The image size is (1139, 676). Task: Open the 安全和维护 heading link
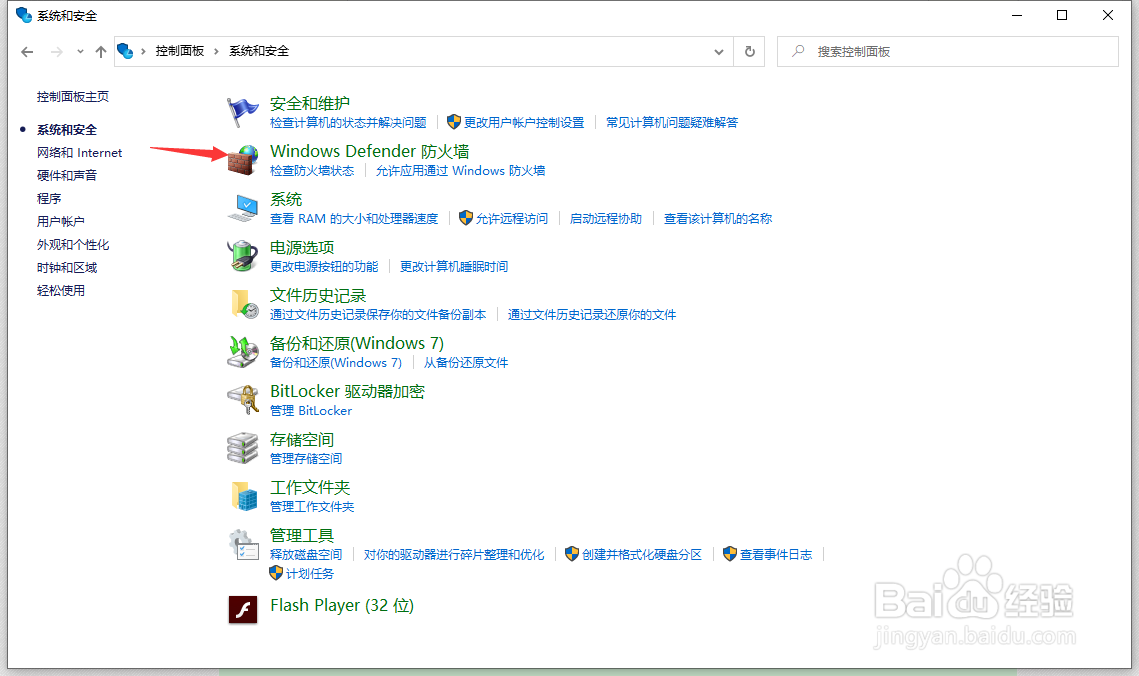coord(309,103)
